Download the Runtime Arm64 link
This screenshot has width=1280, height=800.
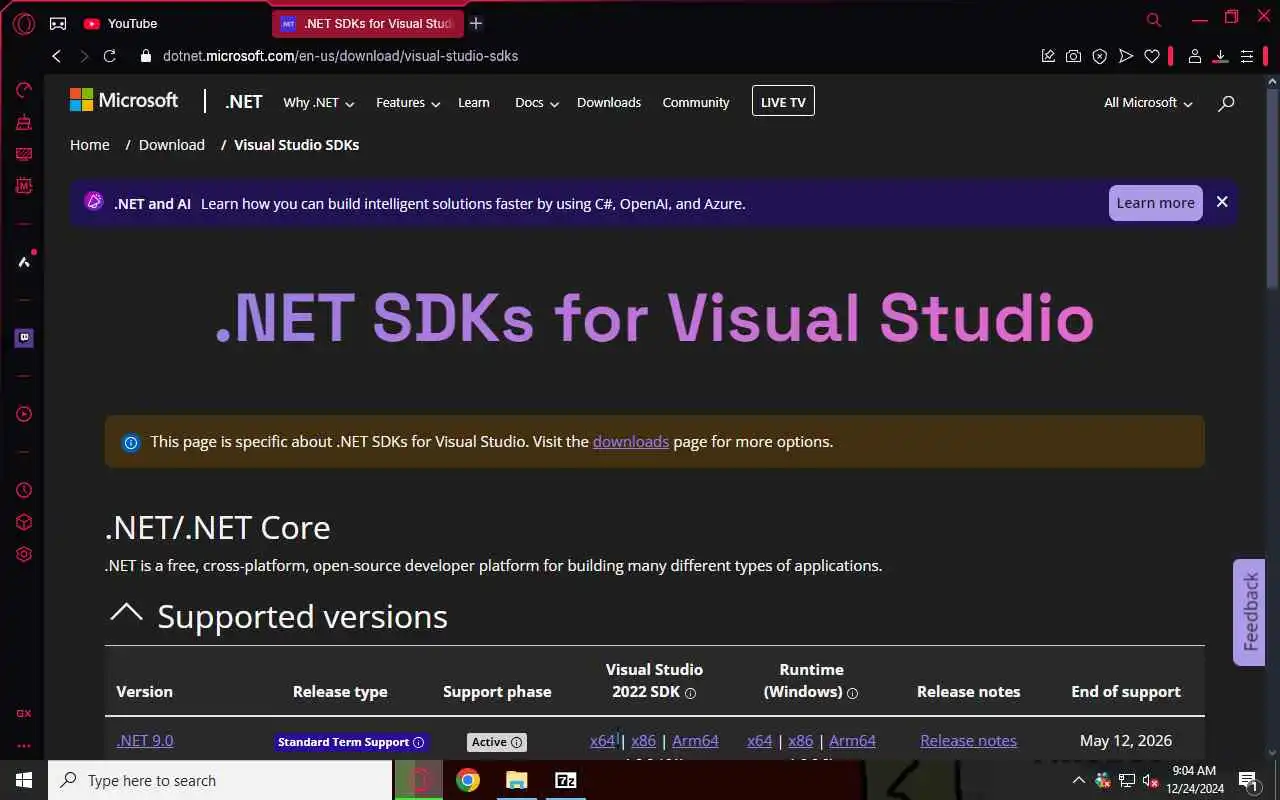[x=852, y=740]
